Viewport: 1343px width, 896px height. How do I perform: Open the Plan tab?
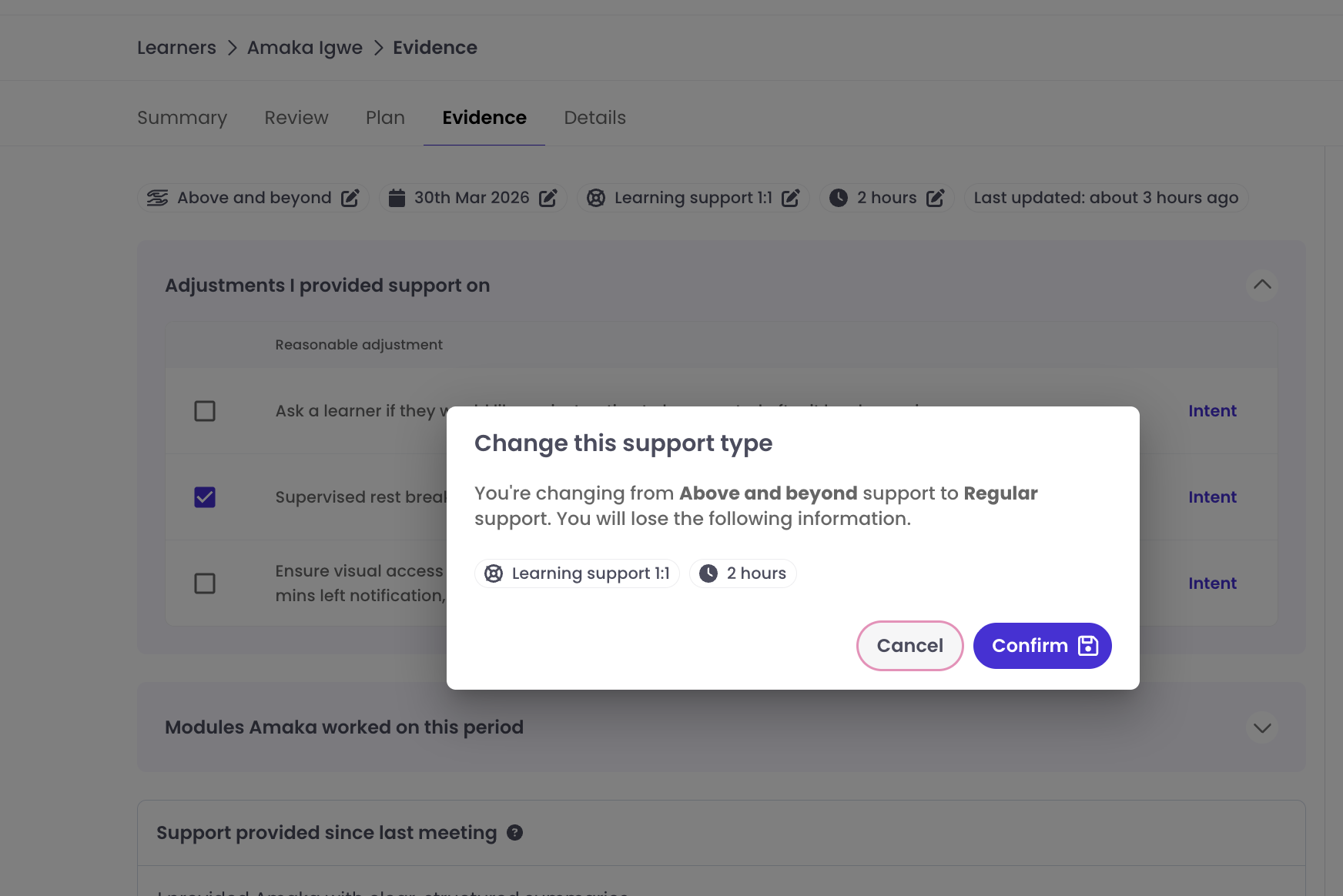pyautogui.click(x=385, y=118)
